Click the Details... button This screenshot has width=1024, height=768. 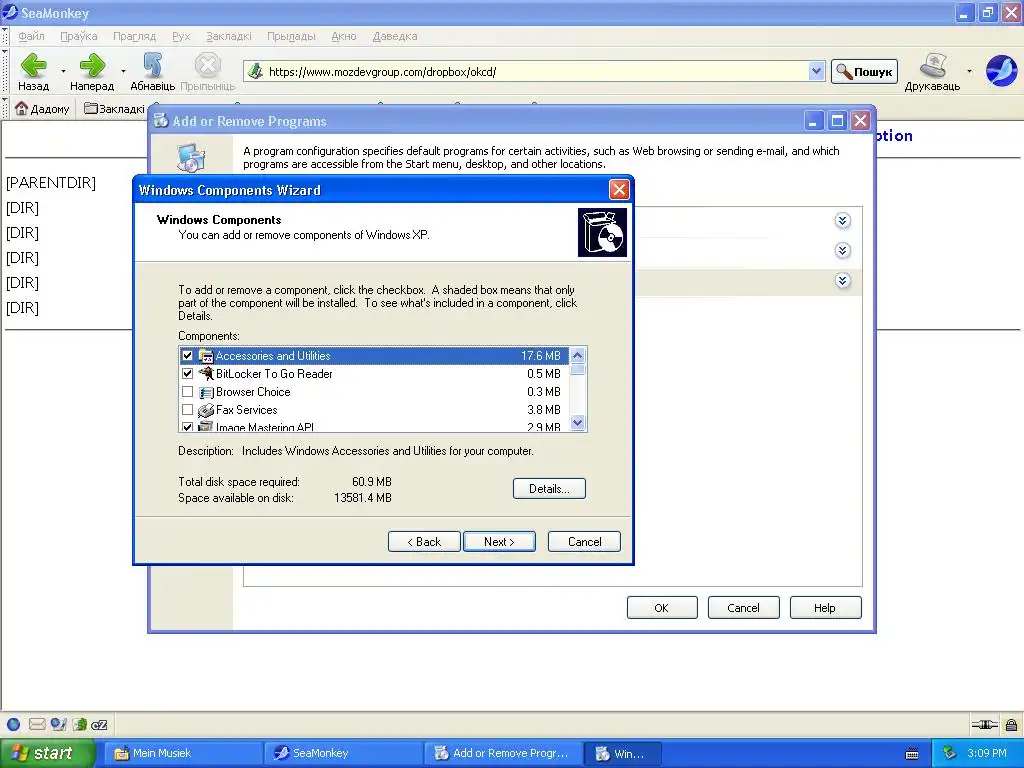click(549, 488)
